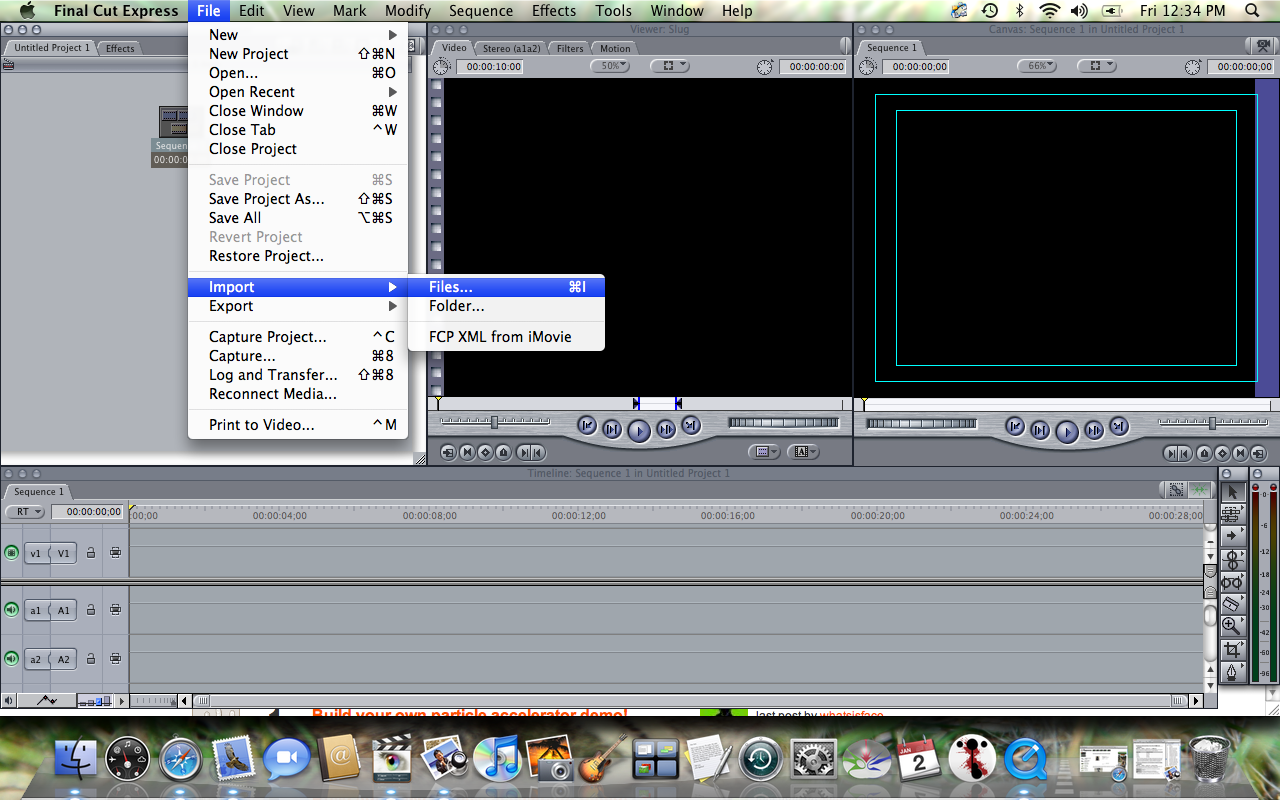Click Play Around Current in Canvas

pos(1094,430)
